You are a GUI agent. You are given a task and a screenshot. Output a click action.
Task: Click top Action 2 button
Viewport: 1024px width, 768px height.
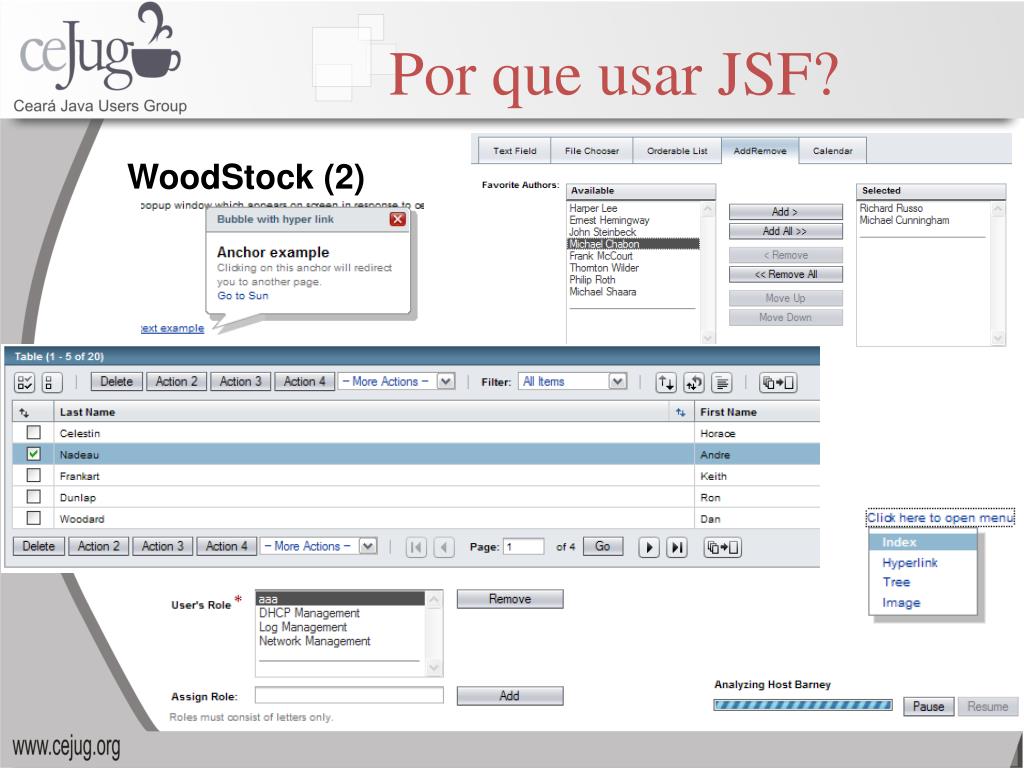[176, 381]
